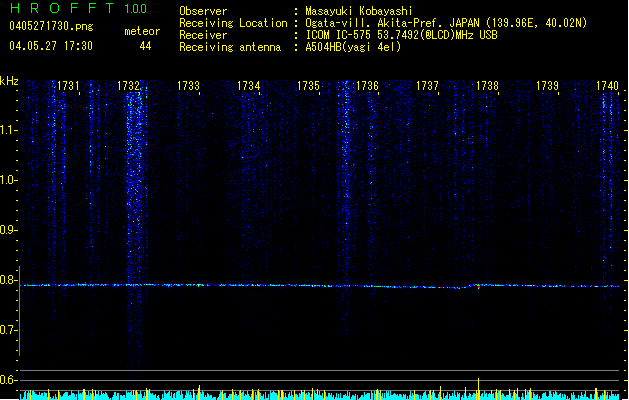The height and width of the screenshot is (400, 629).
Task: Click the gray vertical range bar at left
Action: click(x=20, y=311)
